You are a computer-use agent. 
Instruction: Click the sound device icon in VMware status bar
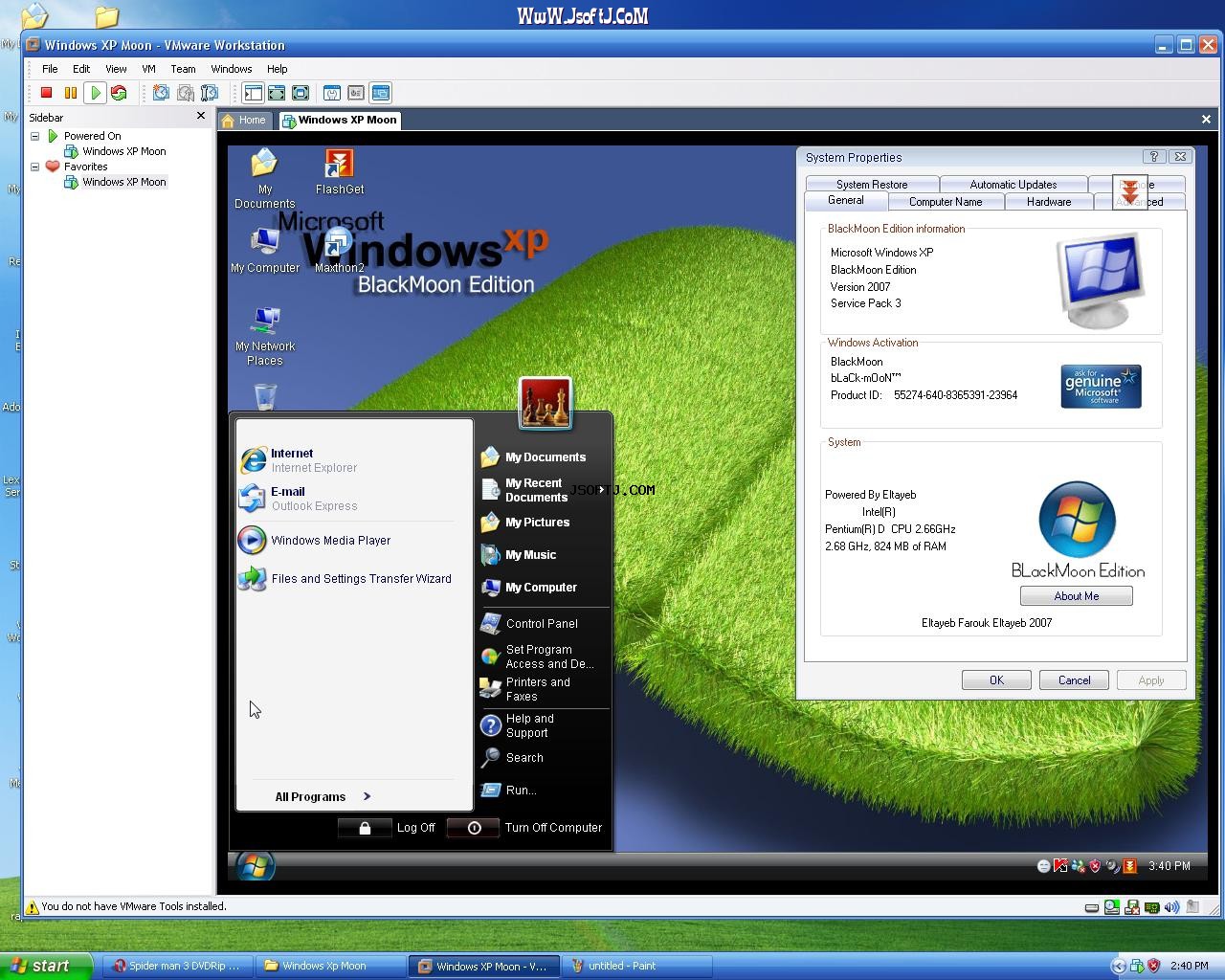tap(1172, 907)
